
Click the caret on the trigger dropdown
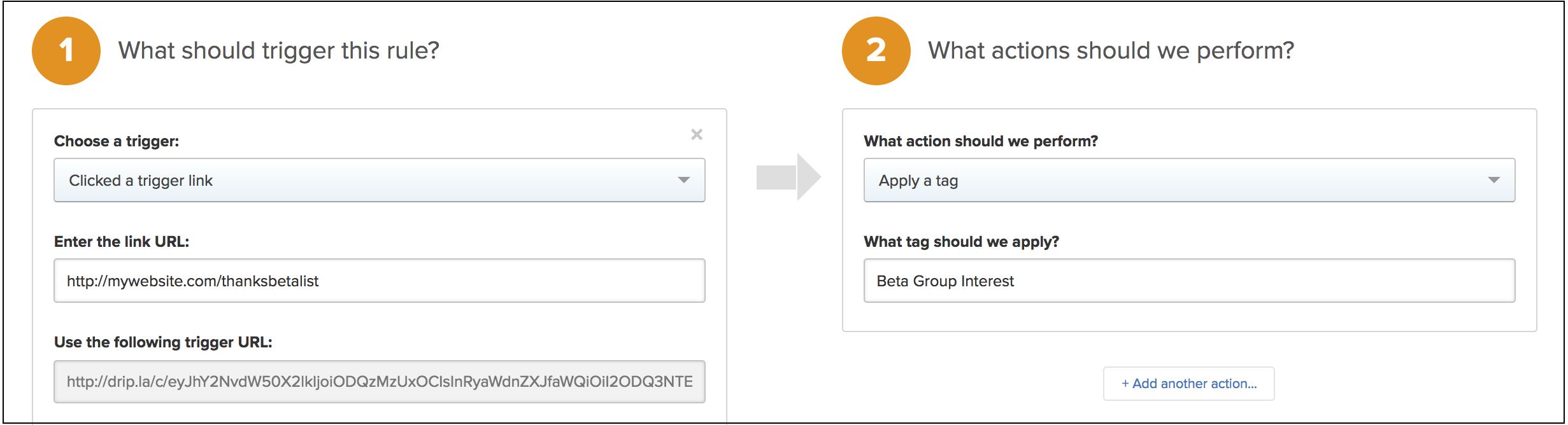tap(683, 180)
